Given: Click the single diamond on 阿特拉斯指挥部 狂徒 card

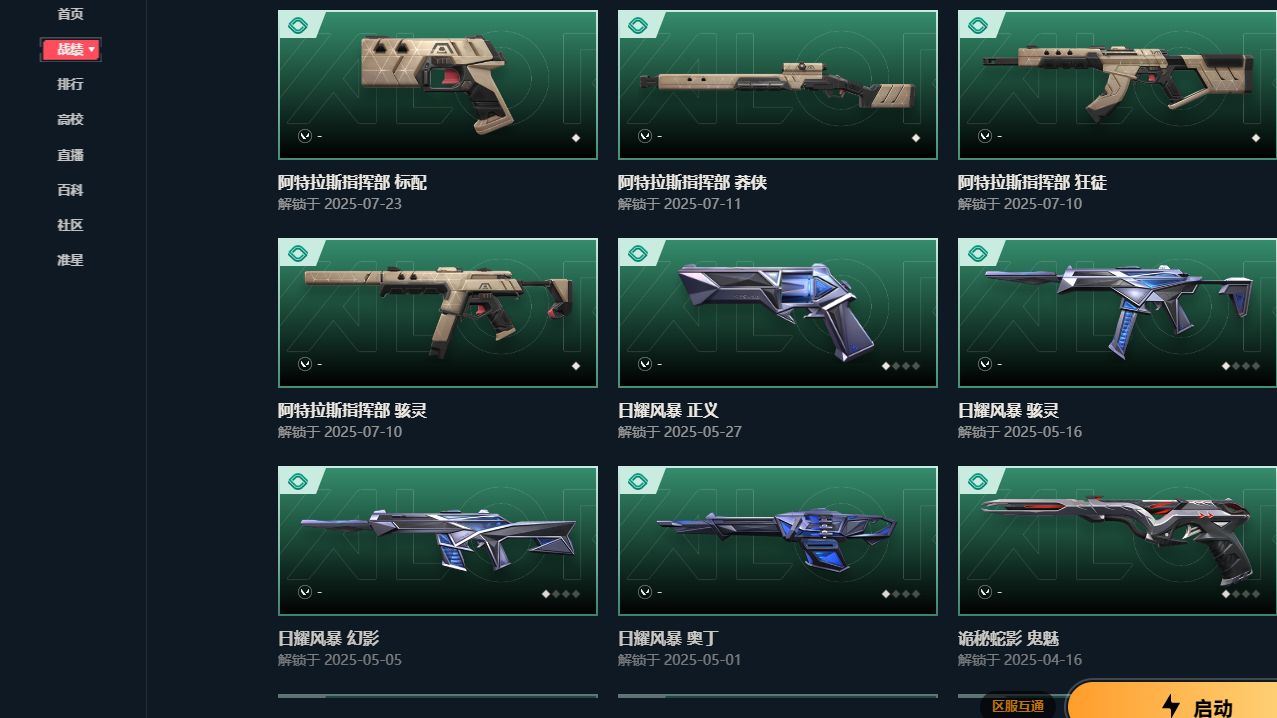Looking at the screenshot, I should pos(1256,138).
